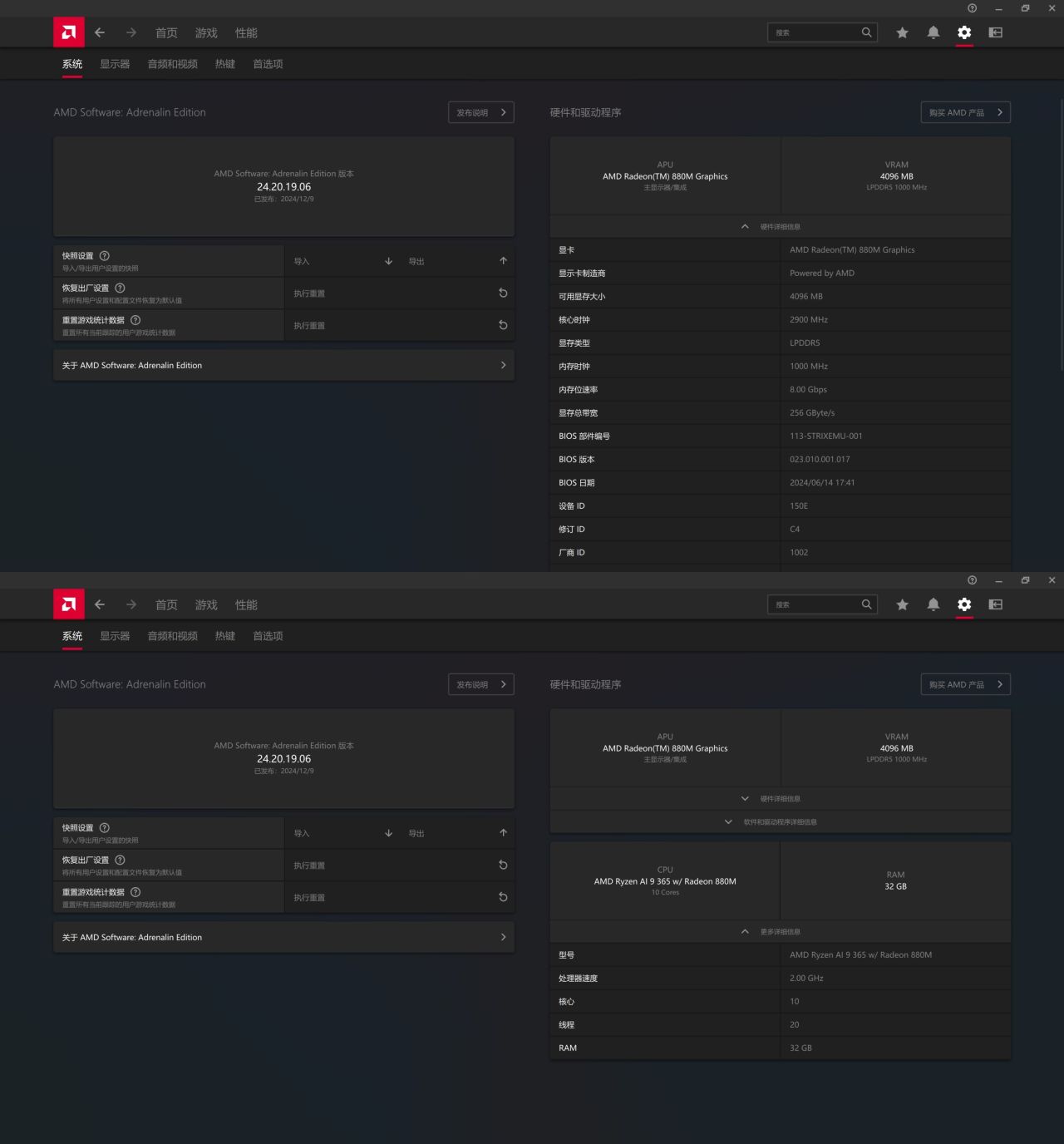
Task: Open 游戏 in the lower window navigation
Action: 206,604
